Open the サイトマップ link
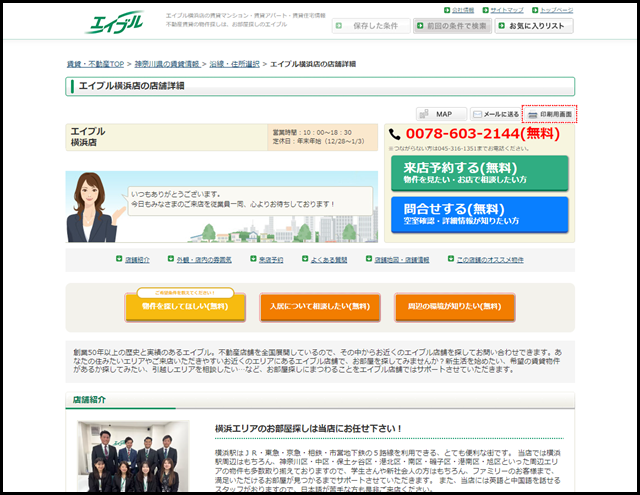The height and width of the screenshot is (495, 640). coord(507,10)
